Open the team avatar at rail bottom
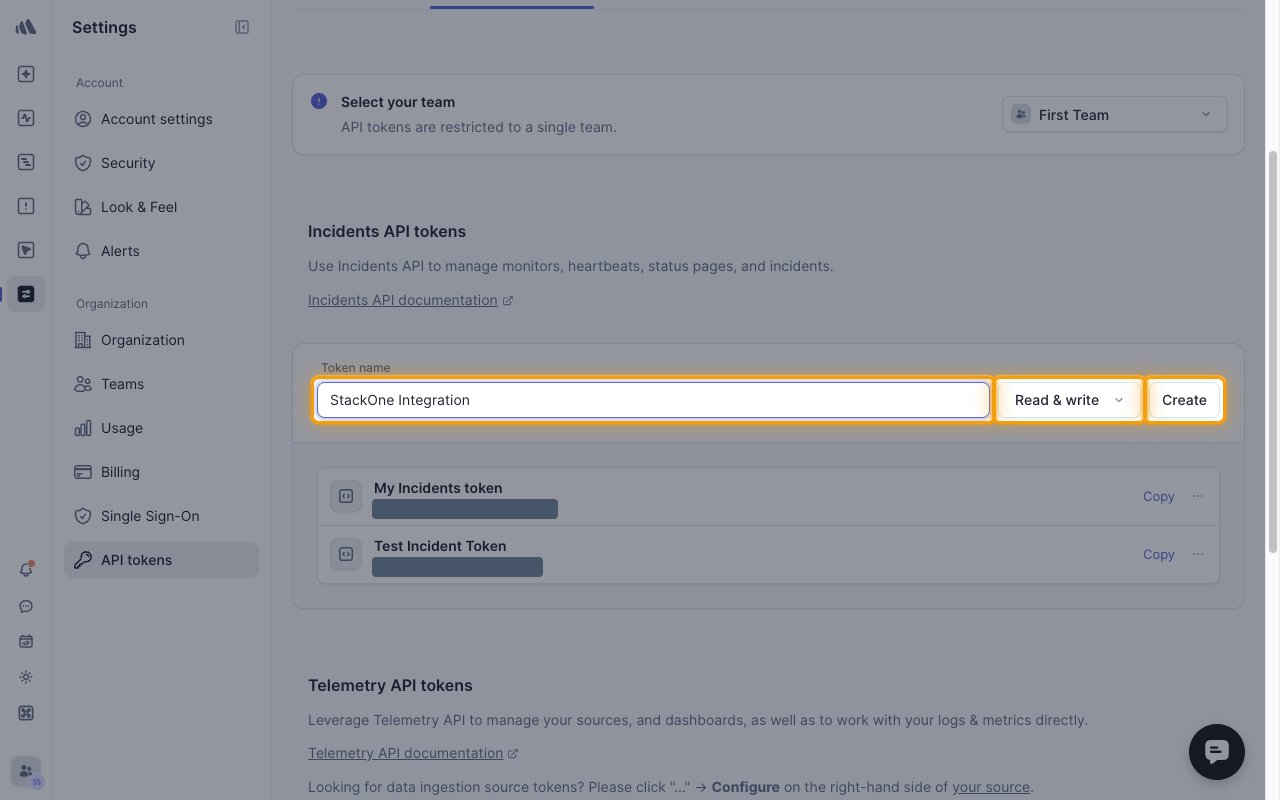Viewport: 1280px width, 800px height. [x=26, y=772]
